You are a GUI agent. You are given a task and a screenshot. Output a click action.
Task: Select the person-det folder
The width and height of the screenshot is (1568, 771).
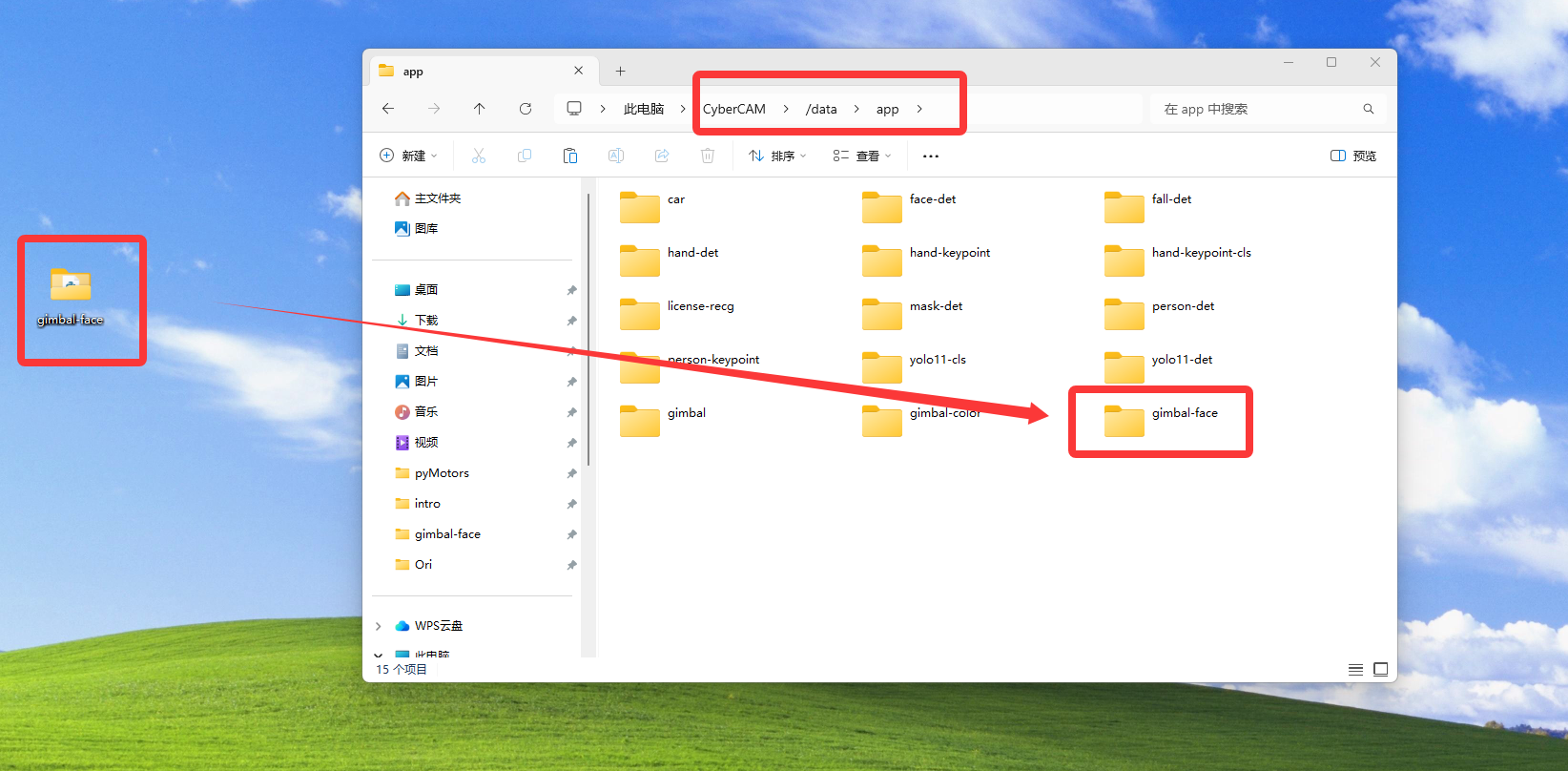click(x=1160, y=313)
